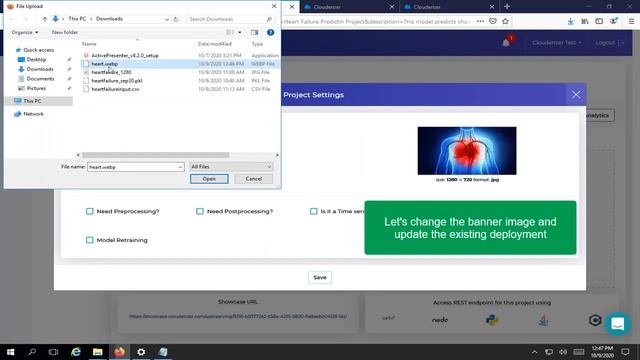The height and width of the screenshot is (360, 640).
Task: Click the Open button
Action: point(209,179)
